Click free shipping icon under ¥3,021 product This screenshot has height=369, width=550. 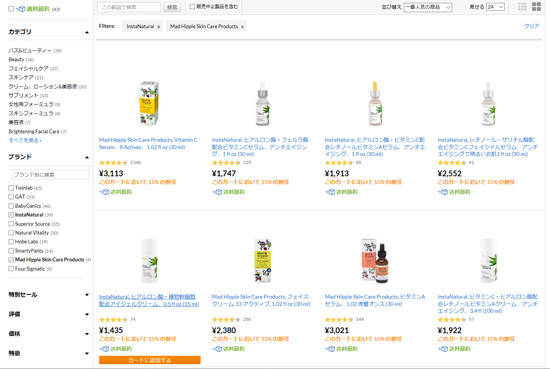(330, 349)
